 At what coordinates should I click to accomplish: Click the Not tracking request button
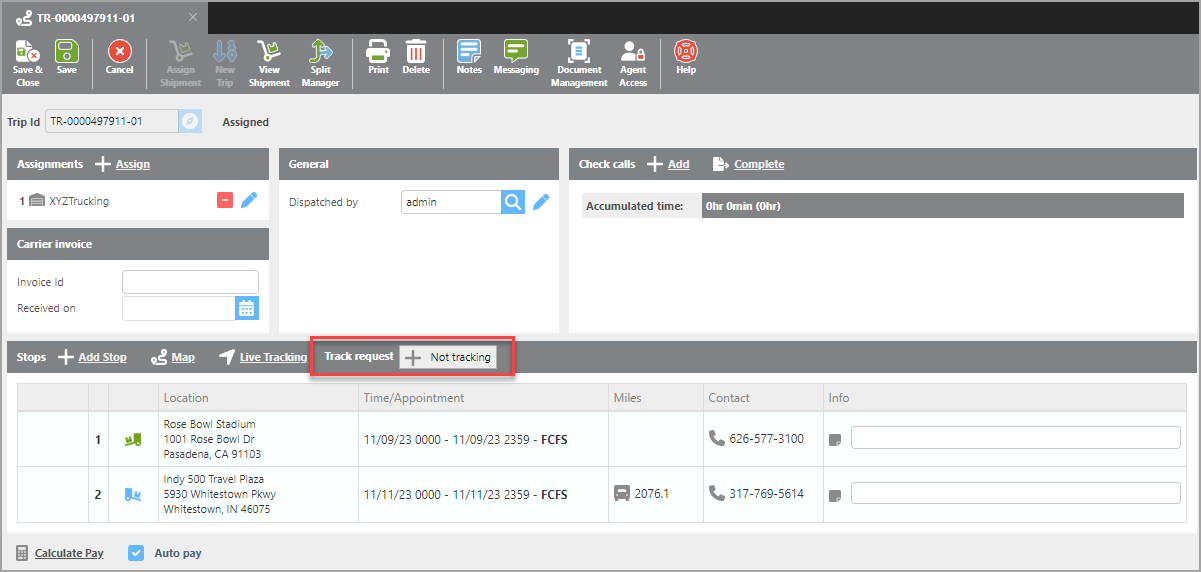tap(448, 357)
